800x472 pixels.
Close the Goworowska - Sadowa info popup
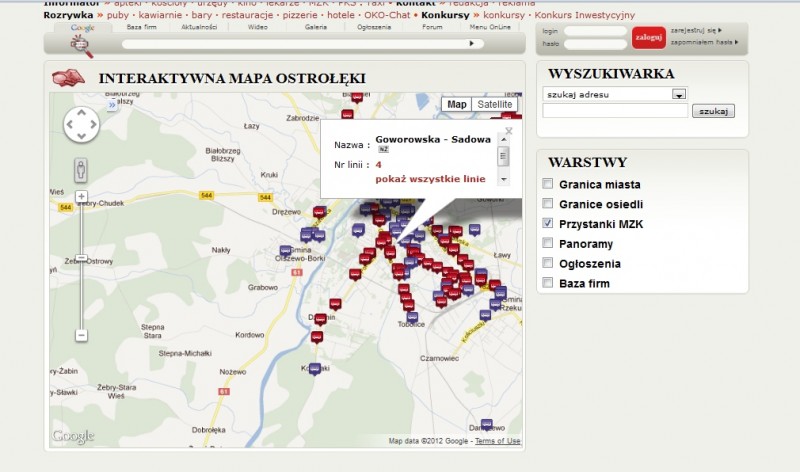[x=509, y=131]
